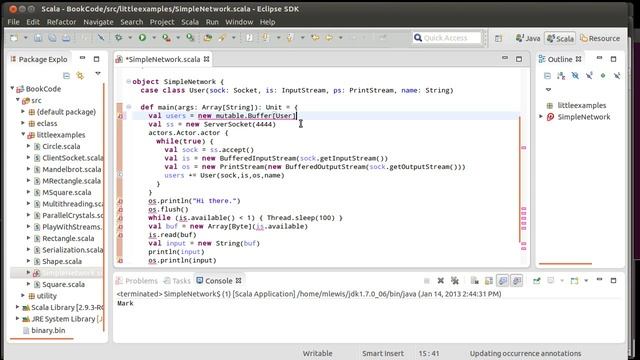The width and height of the screenshot is (640, 360).
Task: Click the Save All toolbar icon
Action: pyautogui.click(x=52, y=38)
